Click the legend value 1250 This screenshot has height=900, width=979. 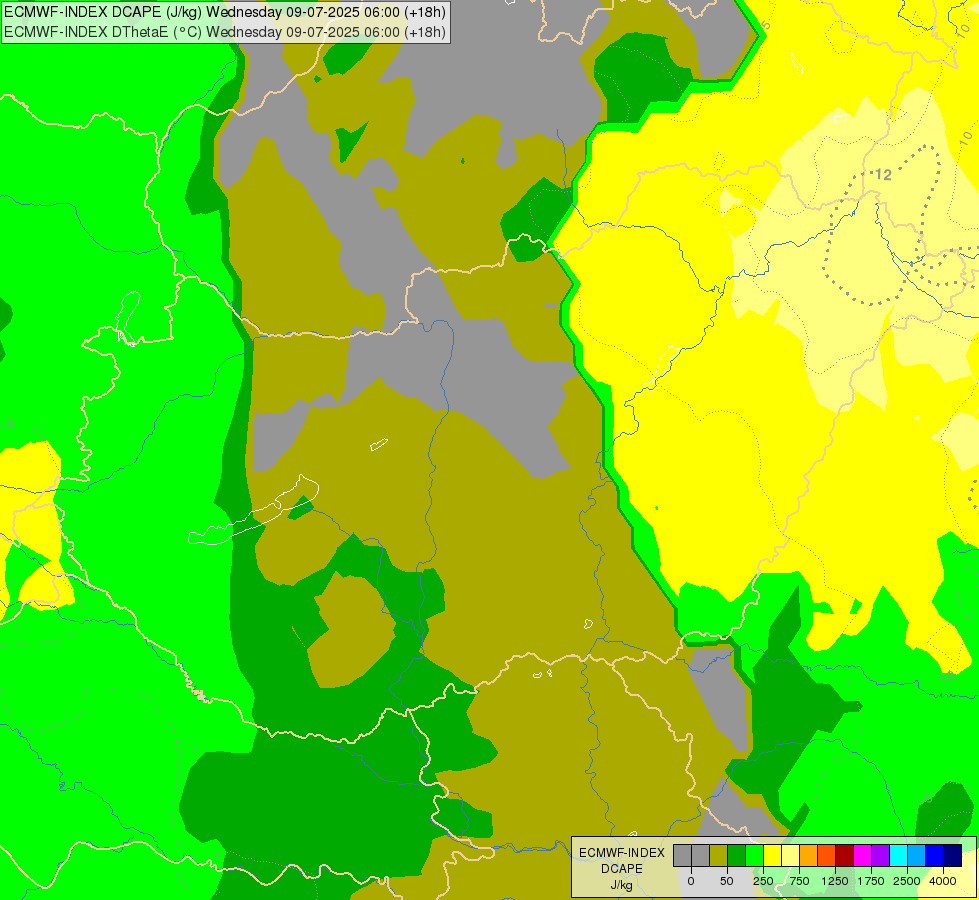835,881
